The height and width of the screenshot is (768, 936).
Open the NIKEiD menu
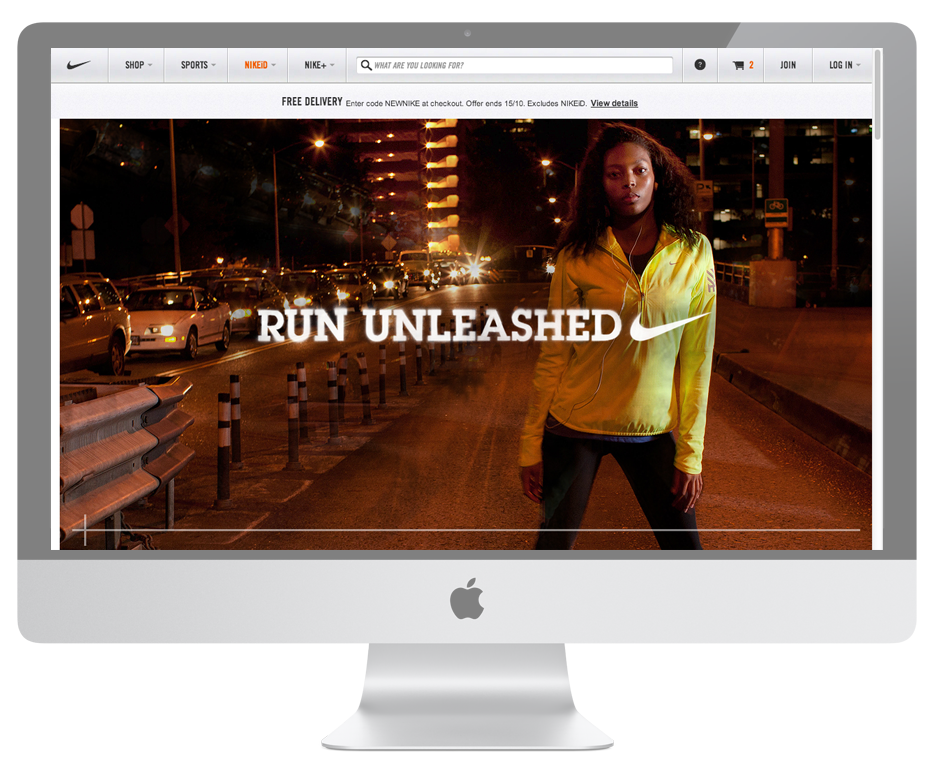(x=260, y=65)
